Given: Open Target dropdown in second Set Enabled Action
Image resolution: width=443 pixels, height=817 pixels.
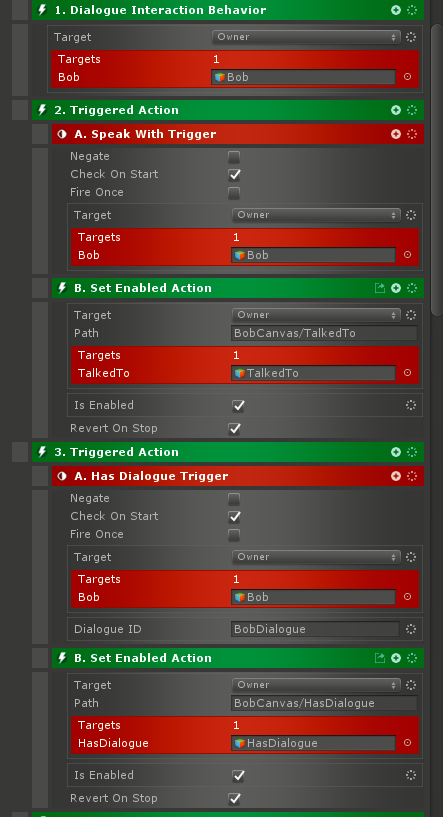Looking at the screenshot, I should 316,685.
